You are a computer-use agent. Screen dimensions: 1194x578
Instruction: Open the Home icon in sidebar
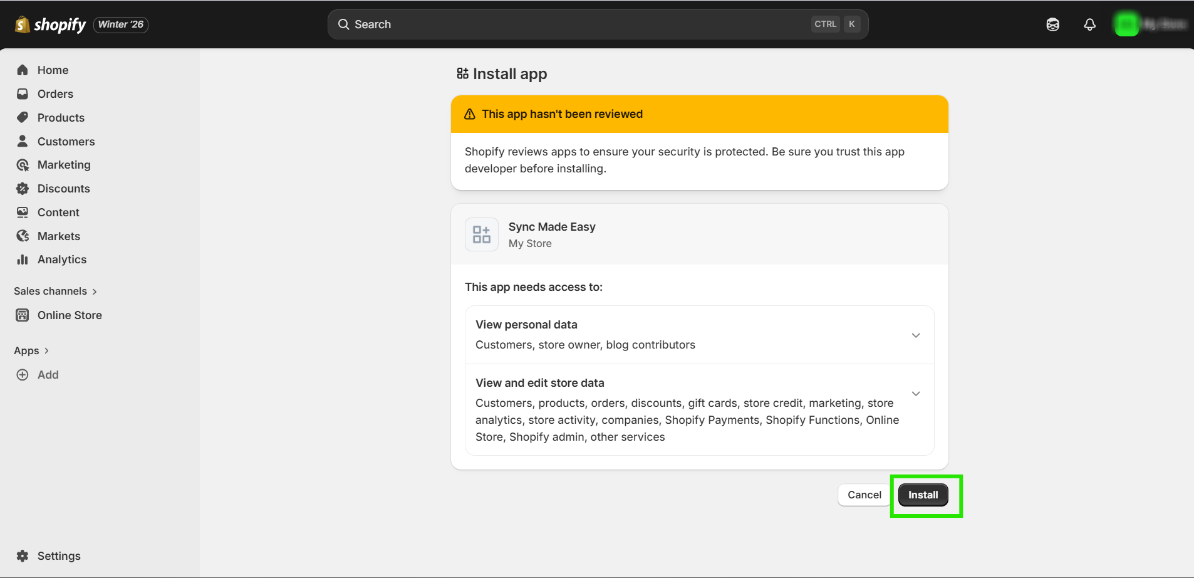[23, 70]
